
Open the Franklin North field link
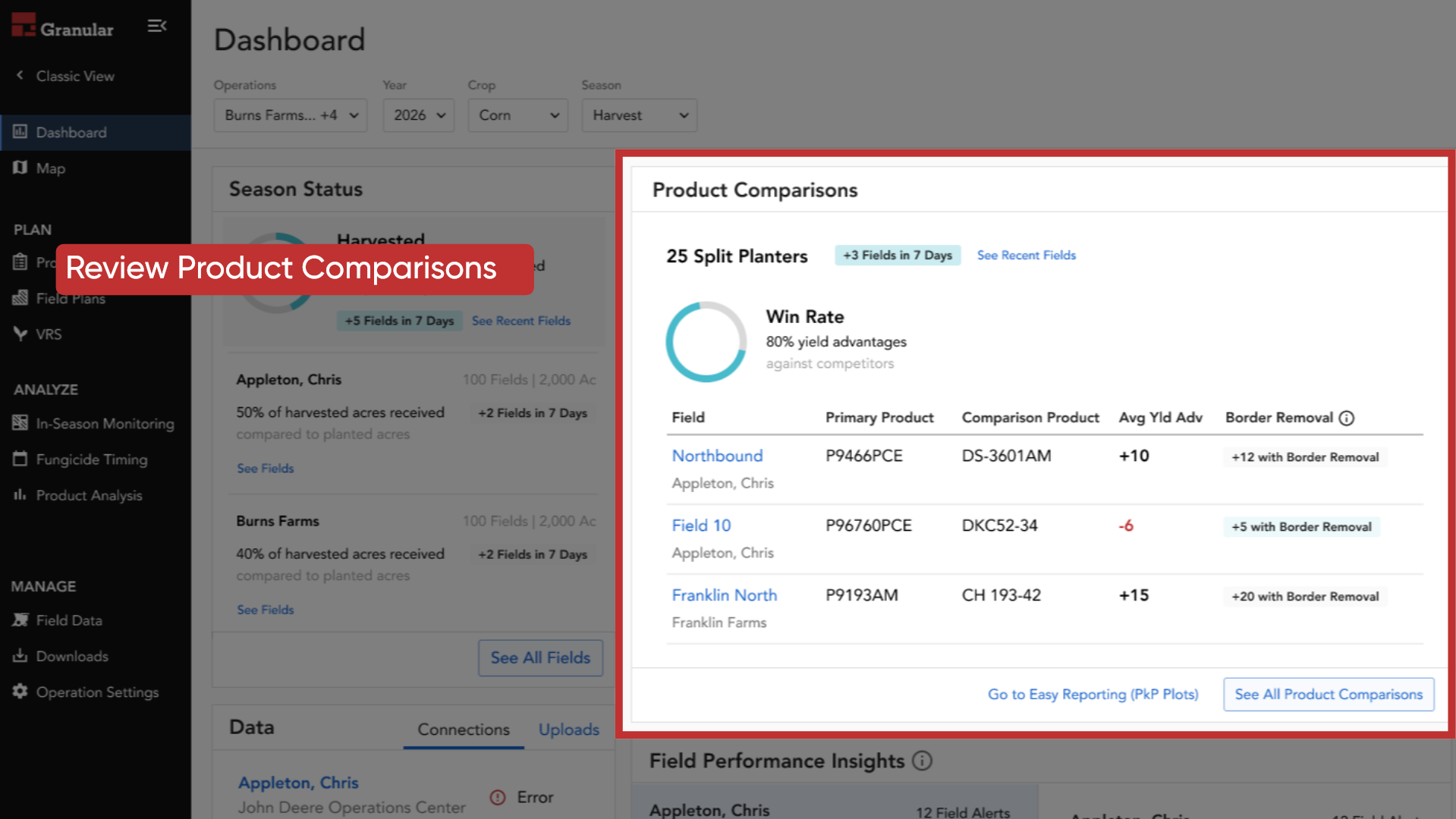[x=725, y=595]
